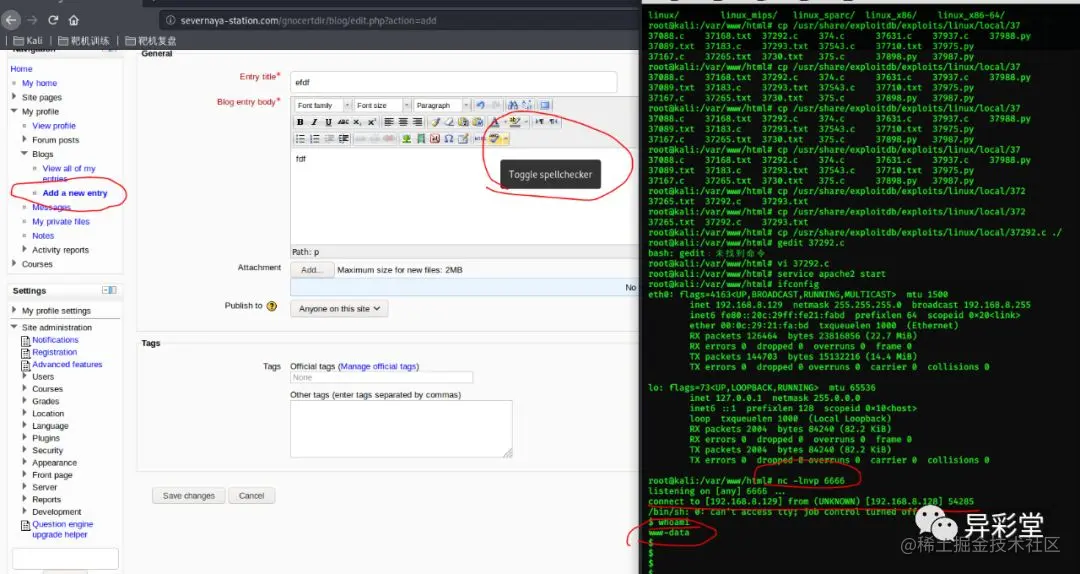This screenshot has width=1080, height=574.
Task: Click Save changes button
Action: [x=189, y=495]
